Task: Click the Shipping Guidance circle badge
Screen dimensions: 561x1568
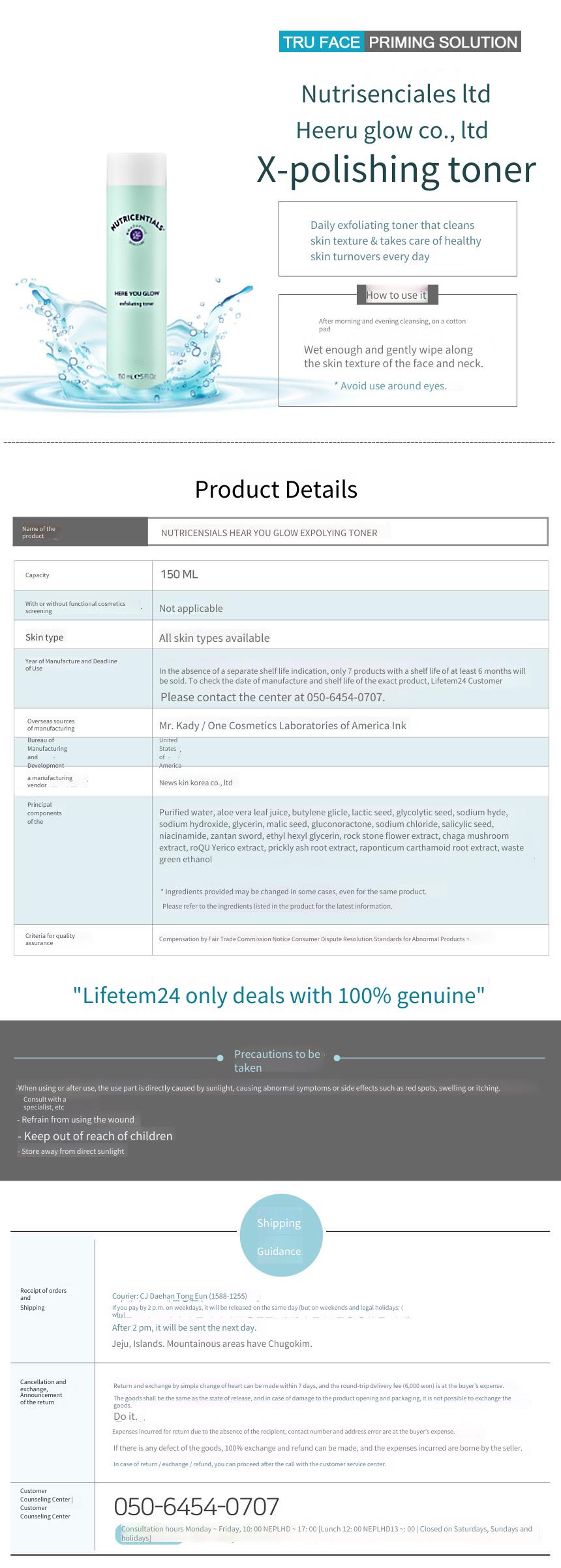Action: (280, 1235)
